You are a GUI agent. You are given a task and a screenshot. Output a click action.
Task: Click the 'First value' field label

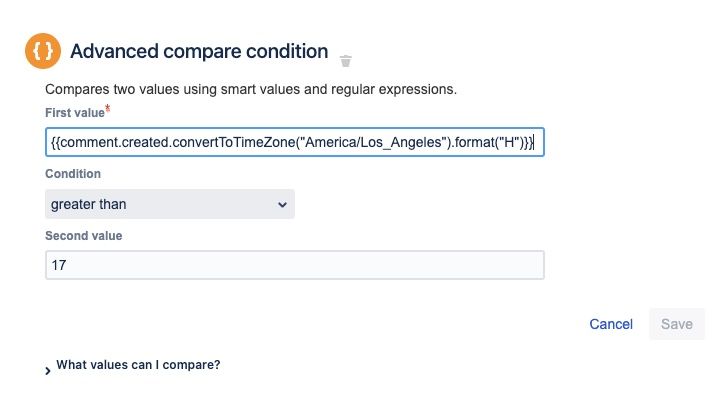click(74, 111)
